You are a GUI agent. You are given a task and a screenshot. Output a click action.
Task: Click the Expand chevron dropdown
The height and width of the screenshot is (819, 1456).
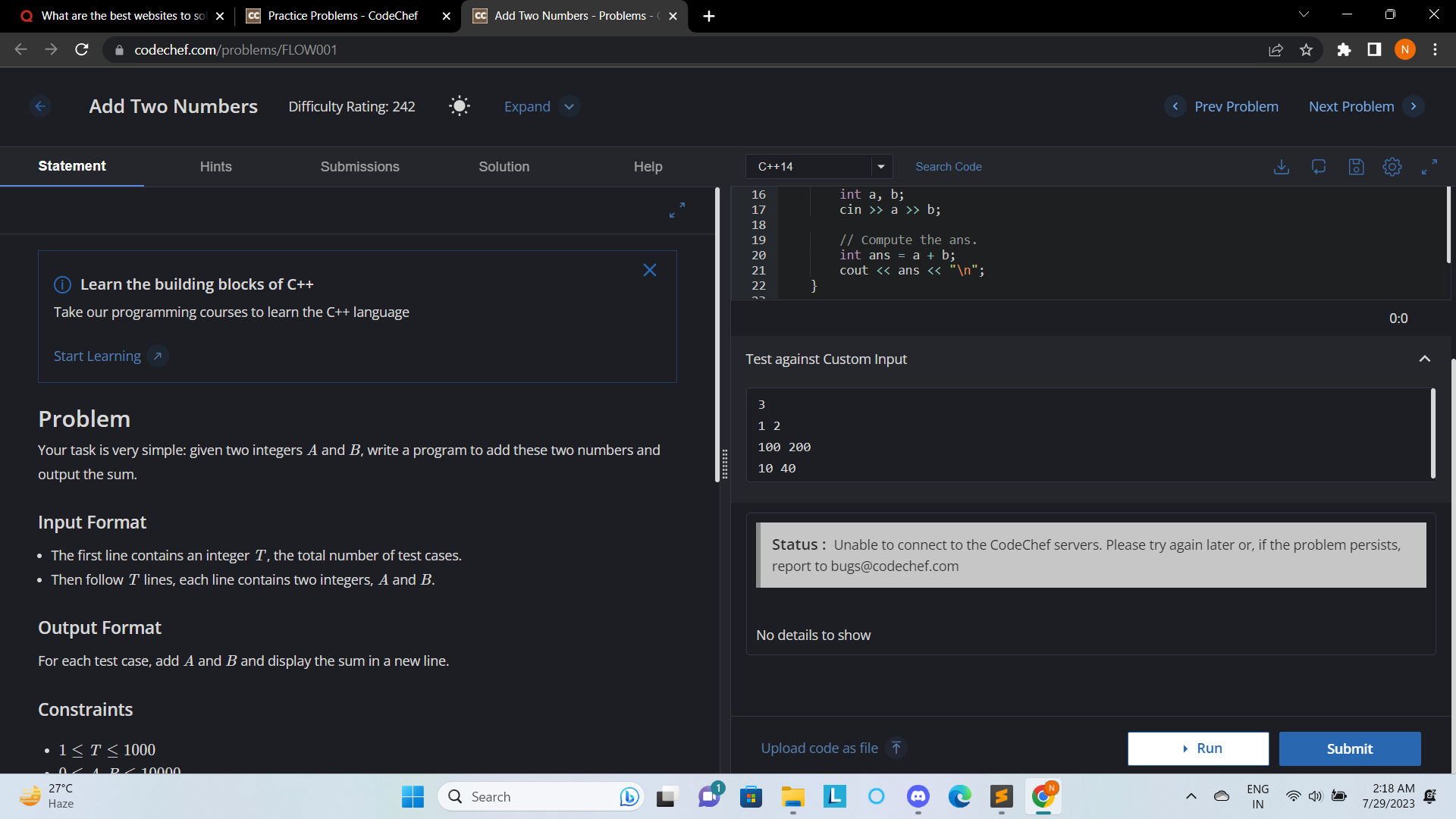tap(570, 107)
